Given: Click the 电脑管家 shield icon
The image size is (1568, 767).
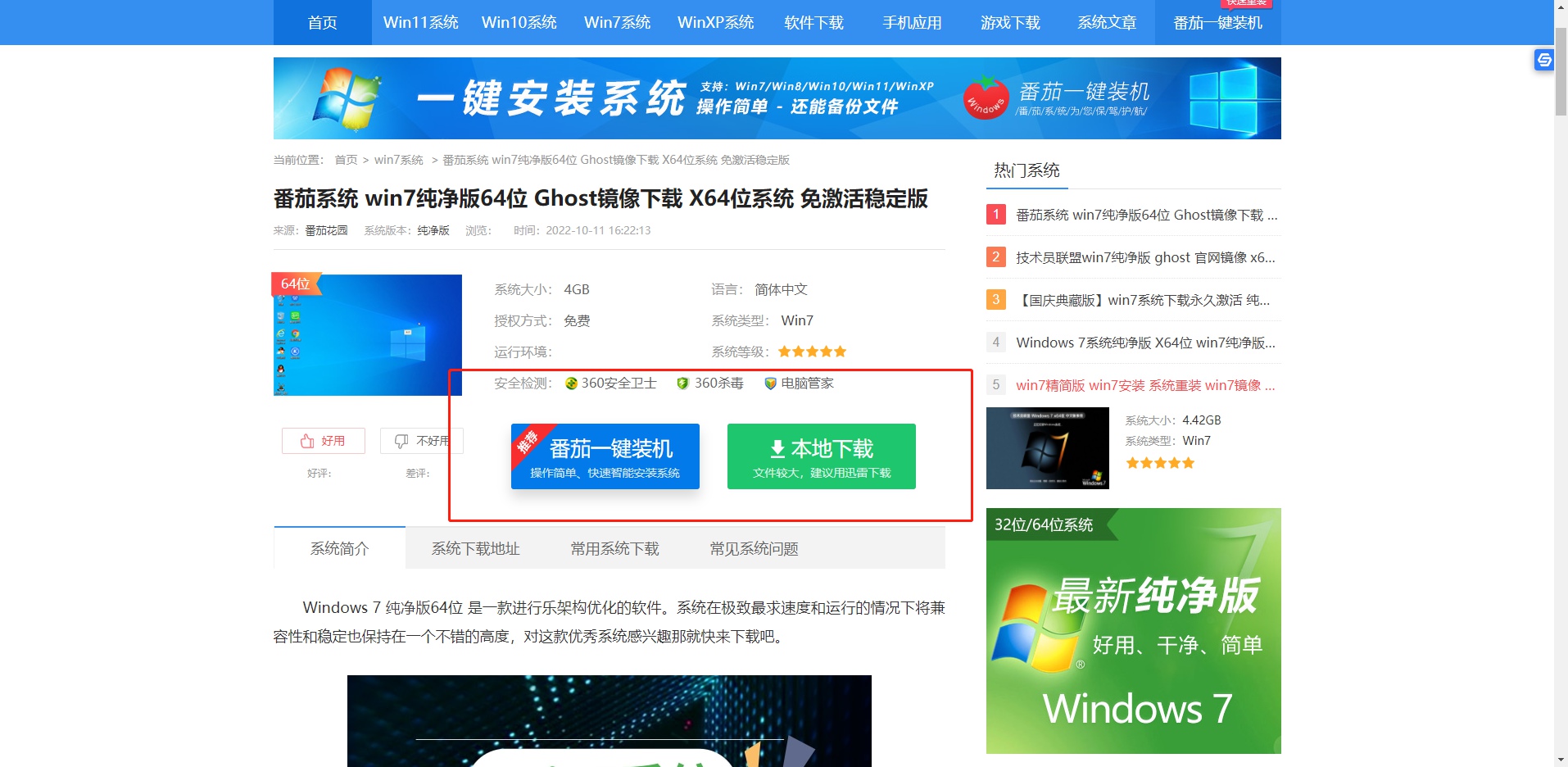Looking at the screenshot, I should [770, 383].
